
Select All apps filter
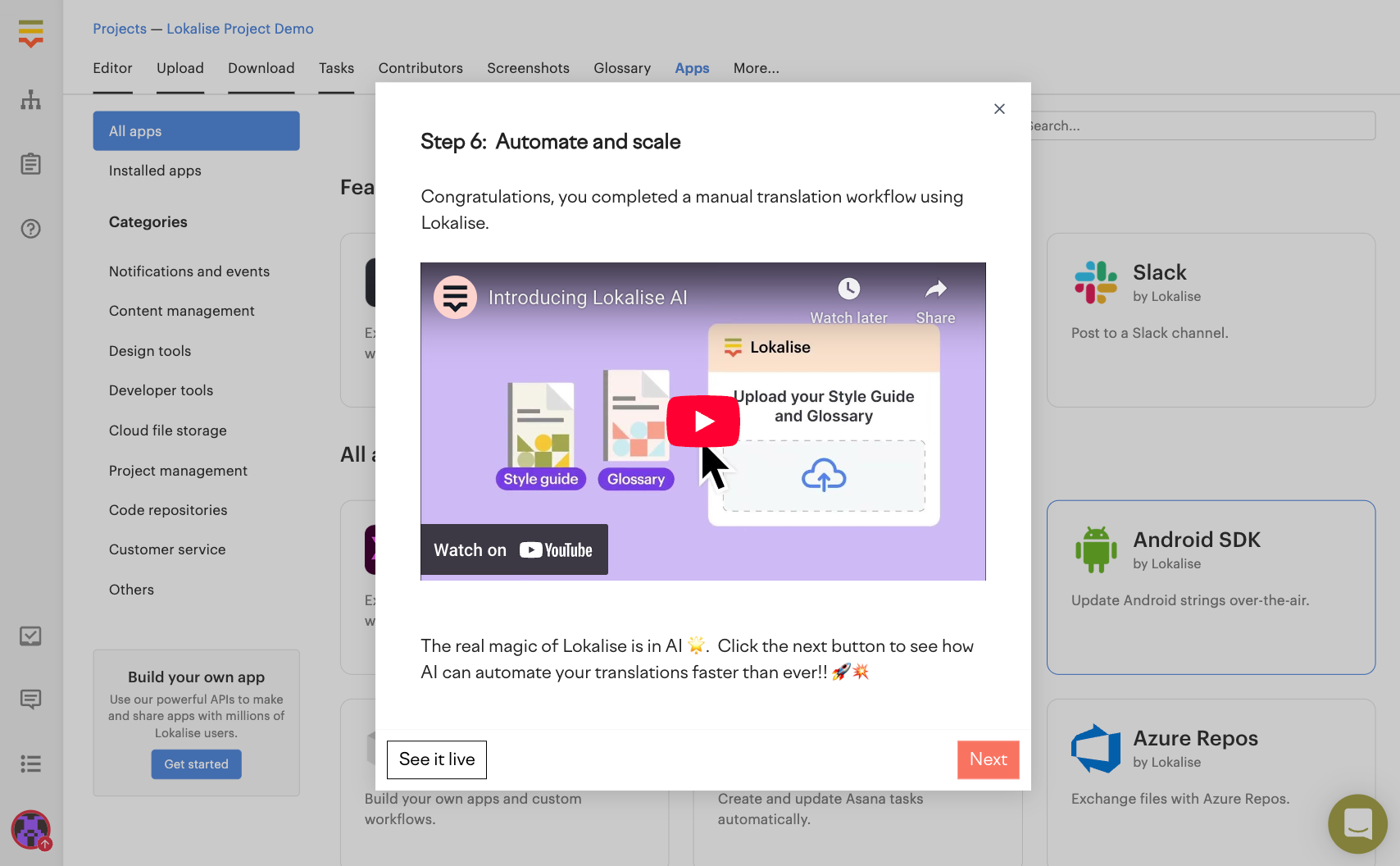197,131
